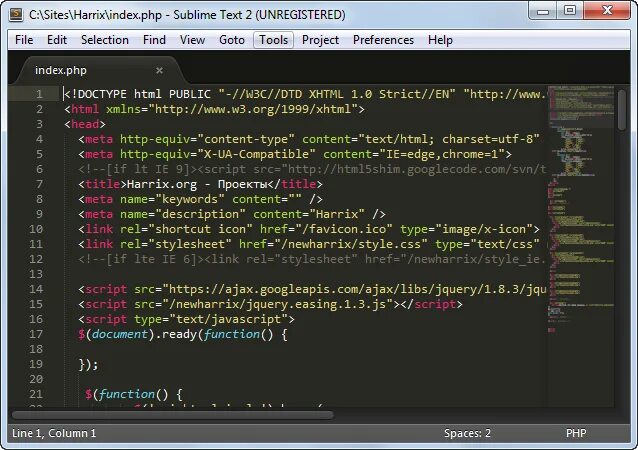Click googleapis jquery URL on line 14

[x=354, y=289]
